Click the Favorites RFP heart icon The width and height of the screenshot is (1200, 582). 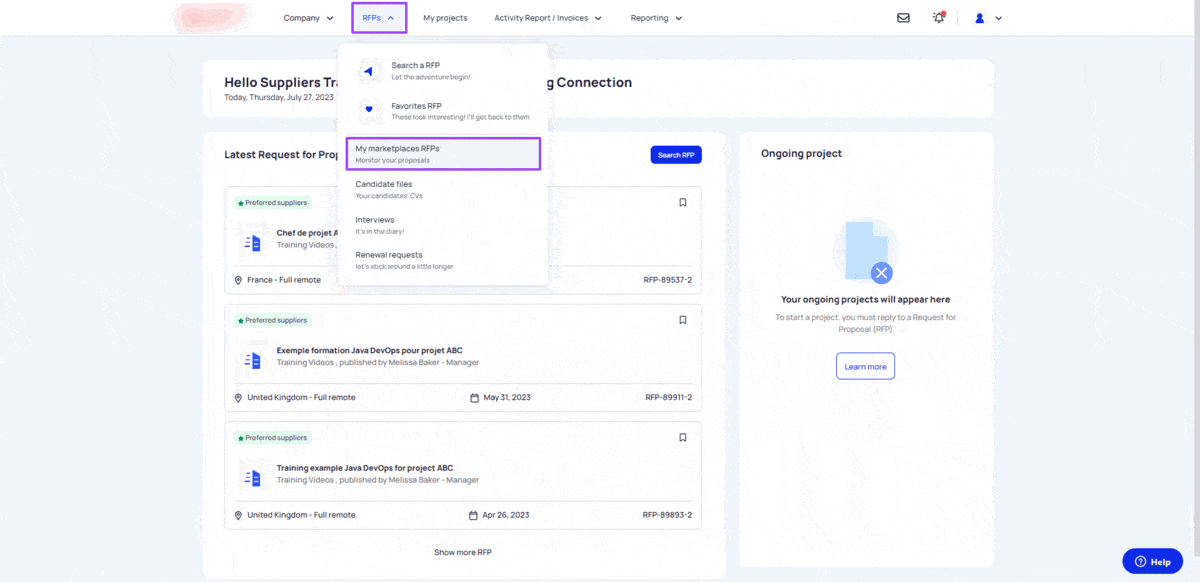click(369, 109)
